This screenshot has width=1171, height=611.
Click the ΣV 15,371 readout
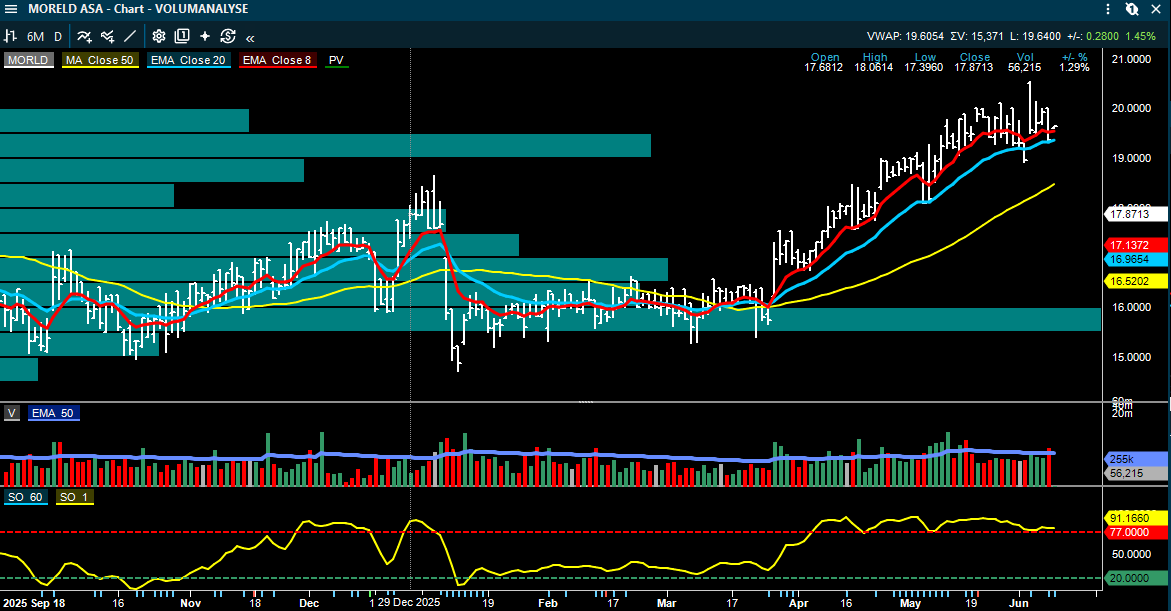[977, 37]
